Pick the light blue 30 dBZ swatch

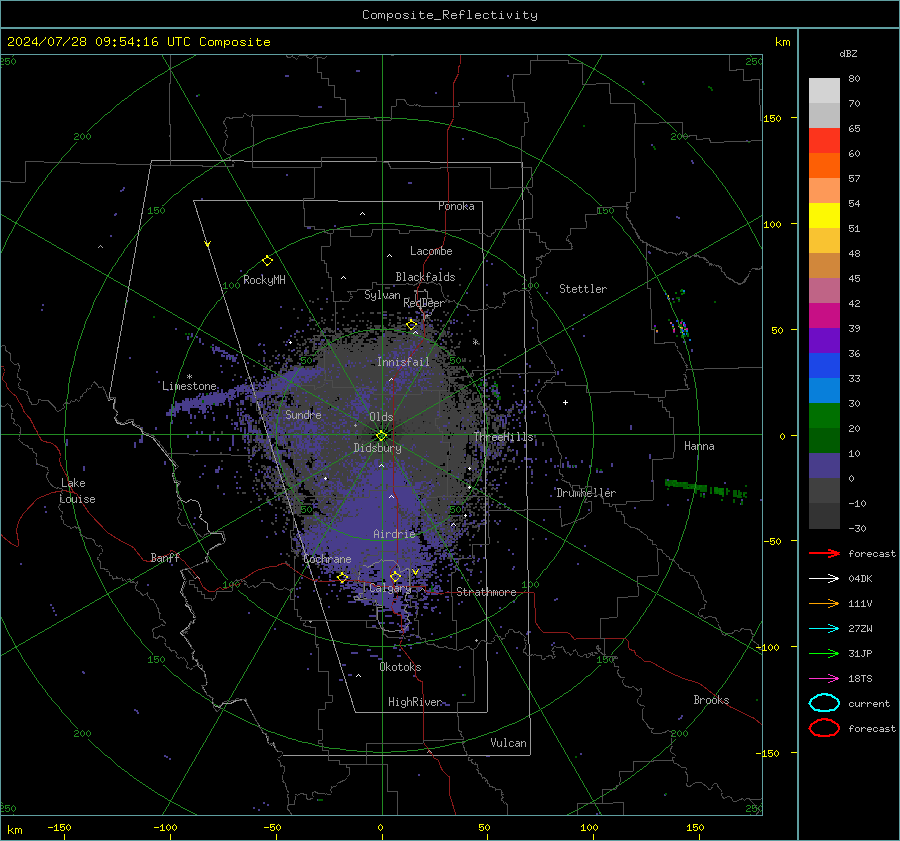(x=824, y=390)
